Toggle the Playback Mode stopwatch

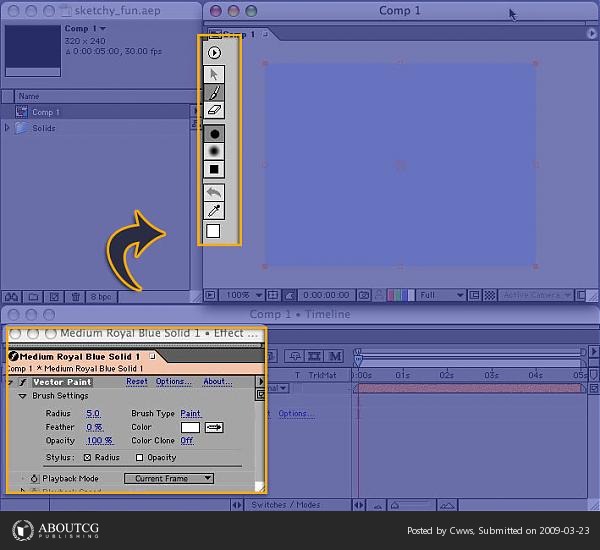34,478
